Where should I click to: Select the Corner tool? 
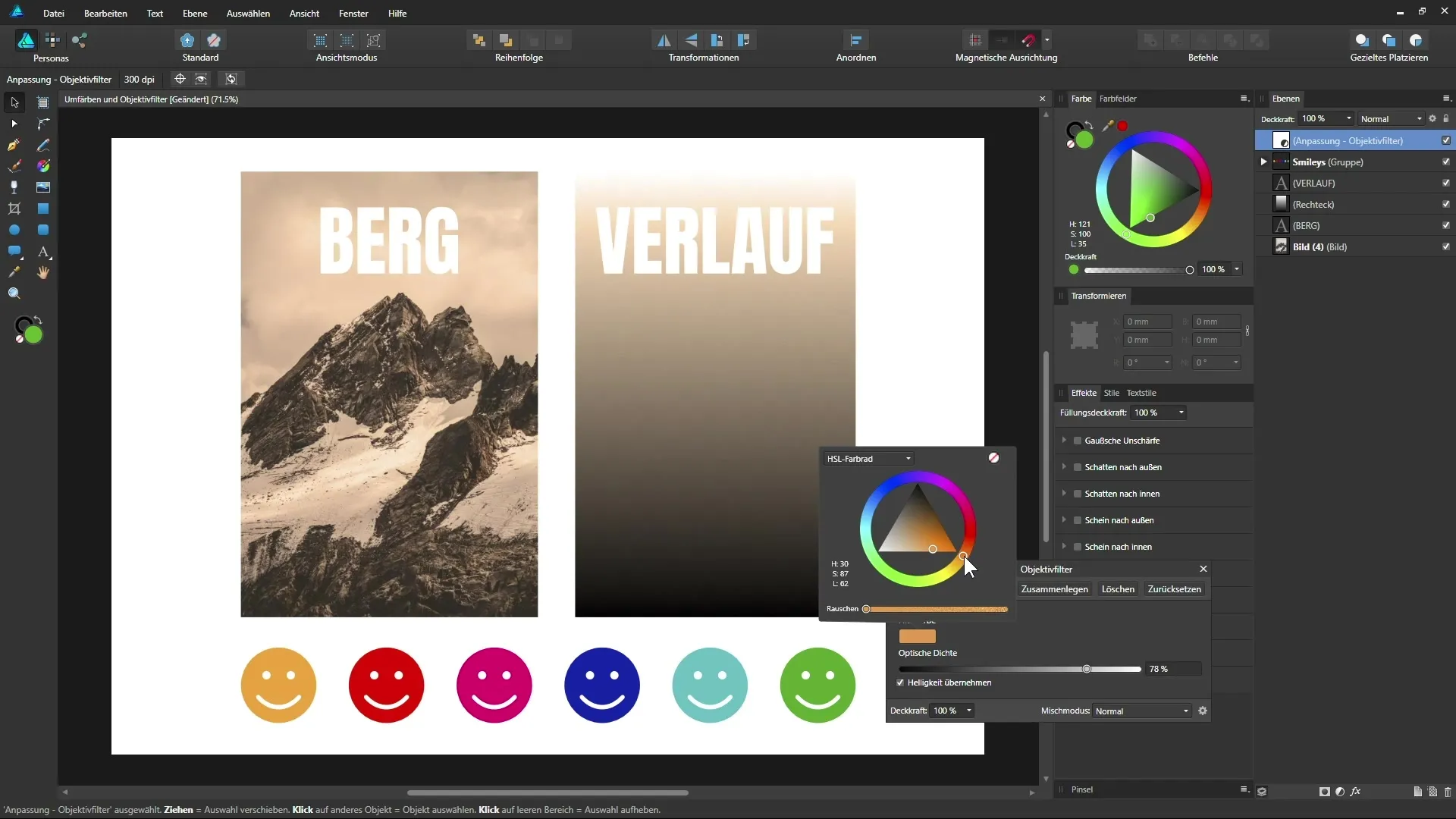pos(43,124)
